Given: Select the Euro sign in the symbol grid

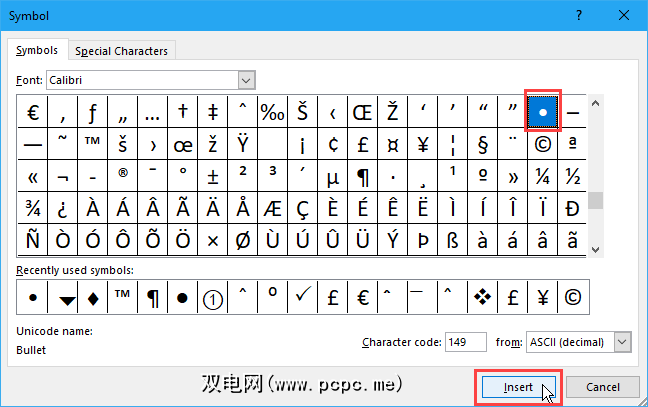Looking at the screenshot, I should (x=33, y=112).
